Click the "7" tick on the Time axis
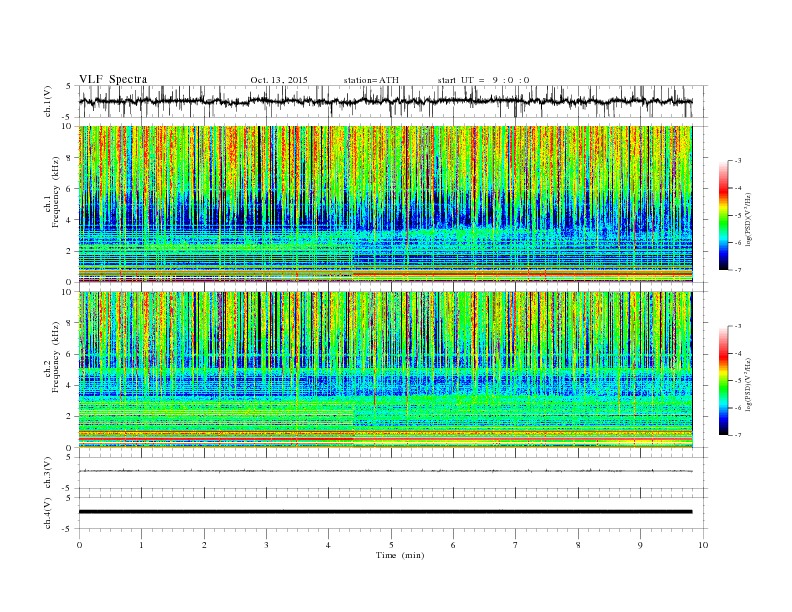 516,545
